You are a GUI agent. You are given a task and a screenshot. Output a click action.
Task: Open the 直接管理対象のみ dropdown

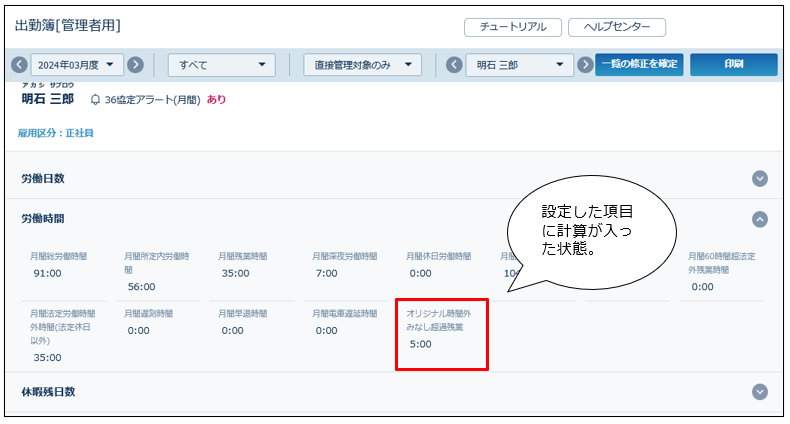(x=362, y=65)
